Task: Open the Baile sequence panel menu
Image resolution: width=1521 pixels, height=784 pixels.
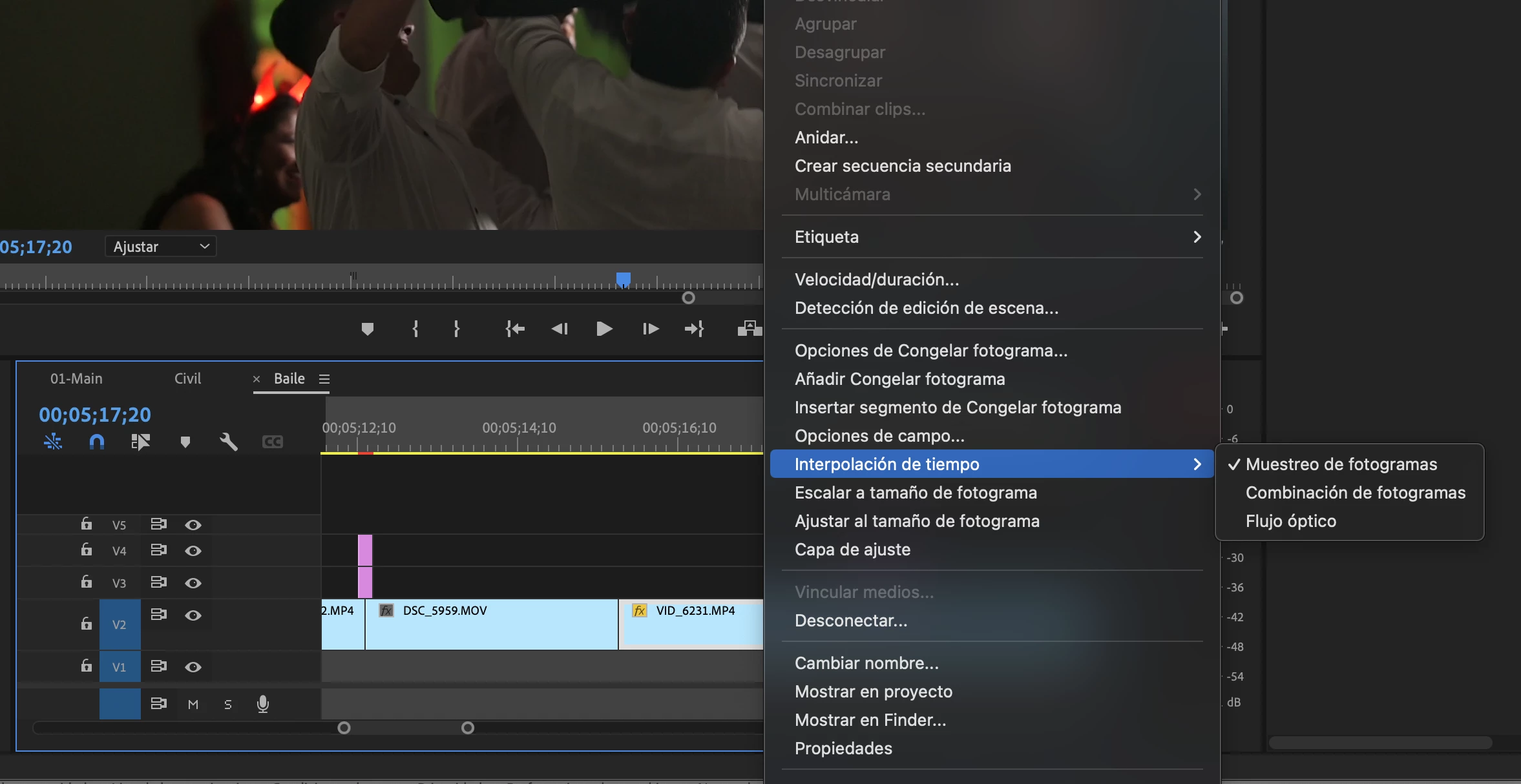Action: coord(324,379)
